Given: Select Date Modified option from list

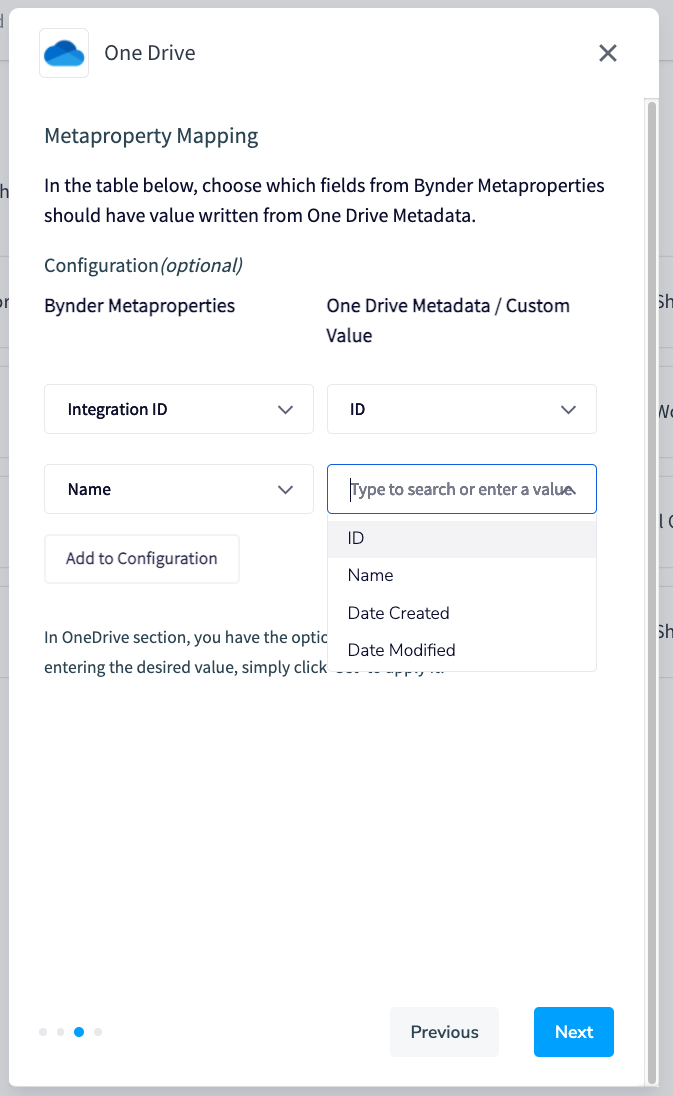Looking at the screenshot, I should [462, 650].
